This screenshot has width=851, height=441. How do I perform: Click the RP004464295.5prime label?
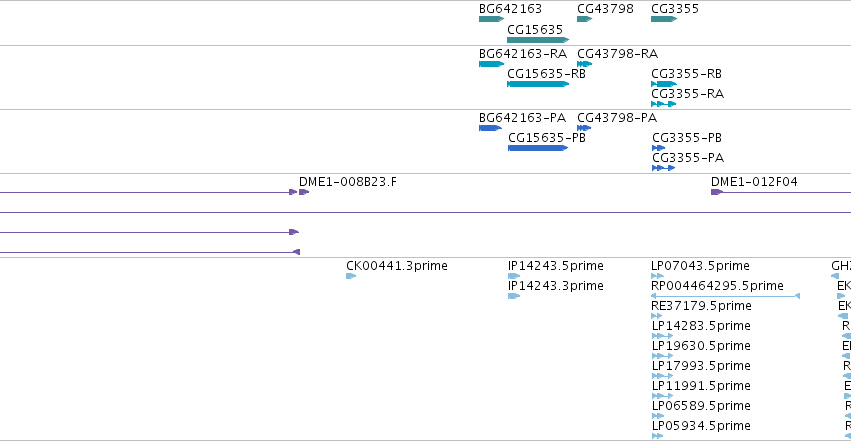tap(717, 286)
